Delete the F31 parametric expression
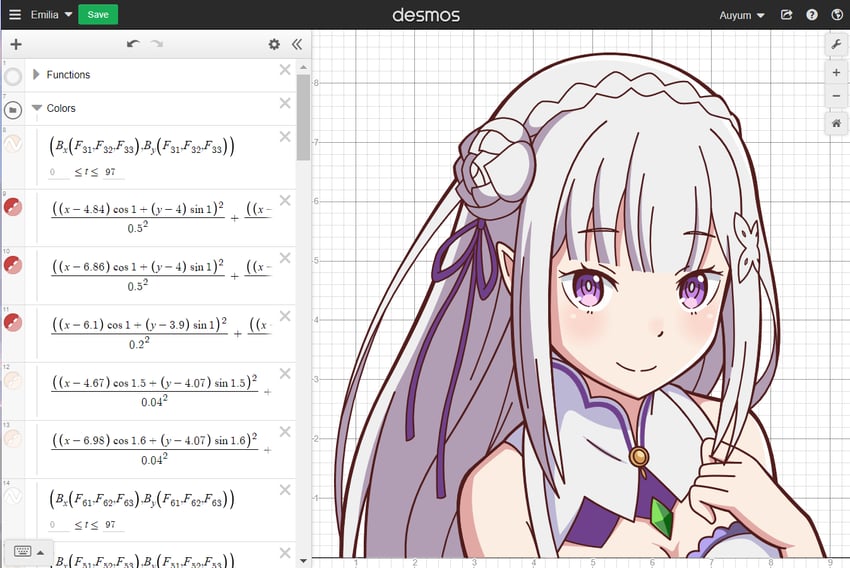850x568 pixels. coord(285,137)
